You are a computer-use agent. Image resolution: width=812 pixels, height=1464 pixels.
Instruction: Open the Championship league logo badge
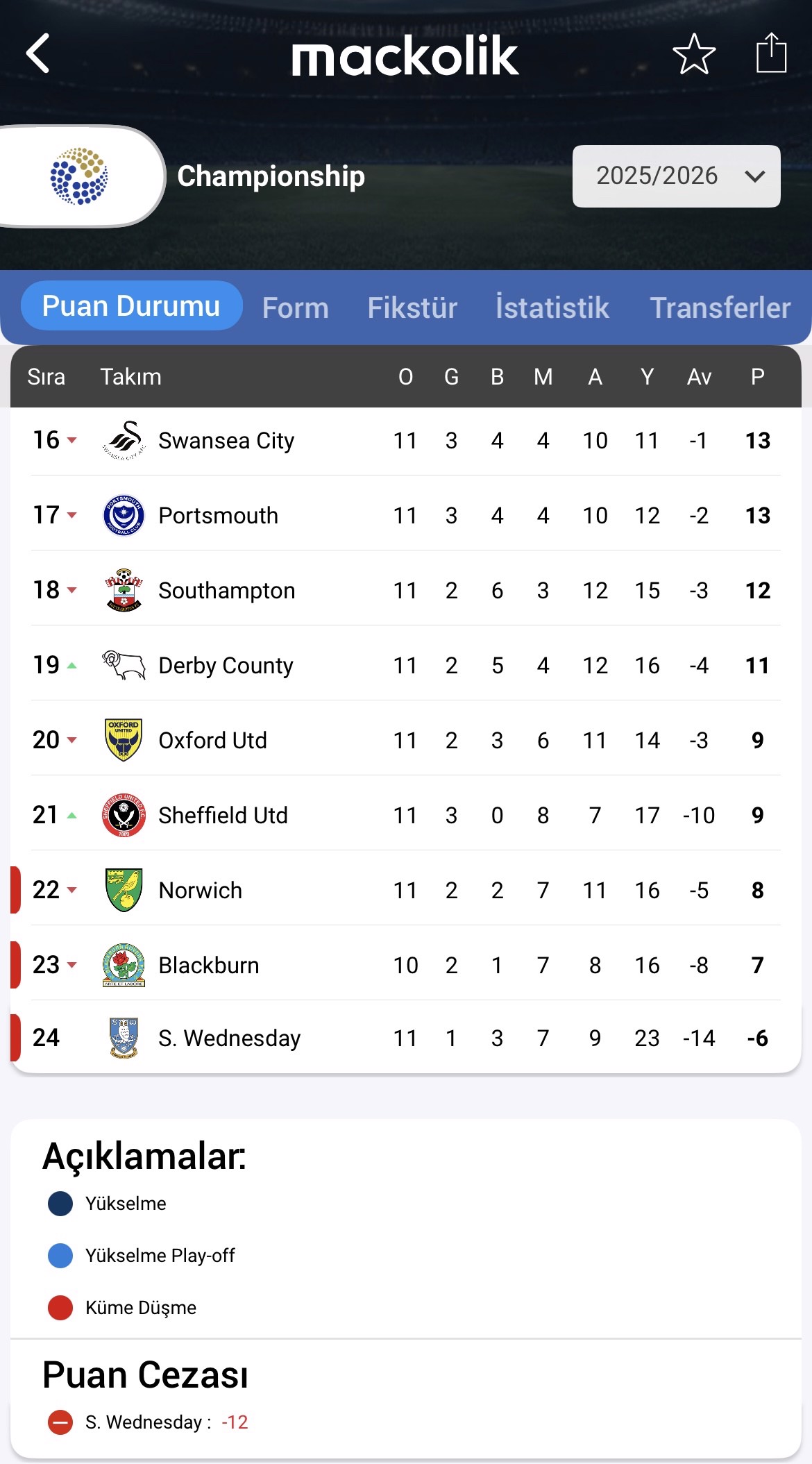(x=79, y=176)
